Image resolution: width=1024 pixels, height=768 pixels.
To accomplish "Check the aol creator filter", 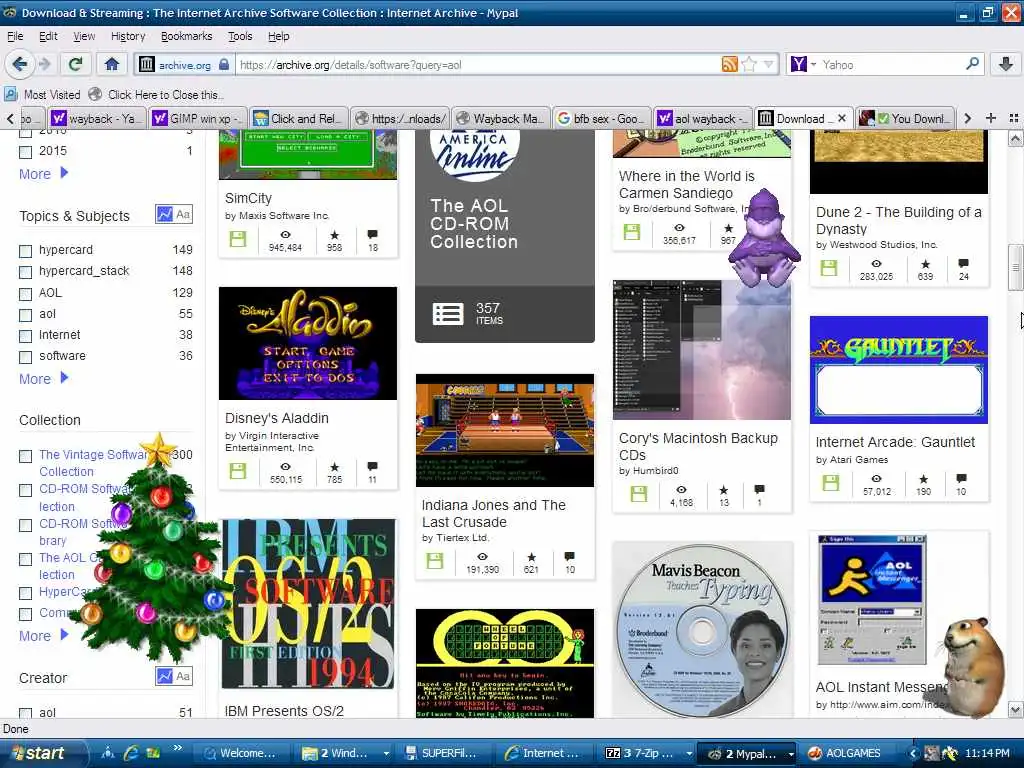I will click(x=25, y=714).
